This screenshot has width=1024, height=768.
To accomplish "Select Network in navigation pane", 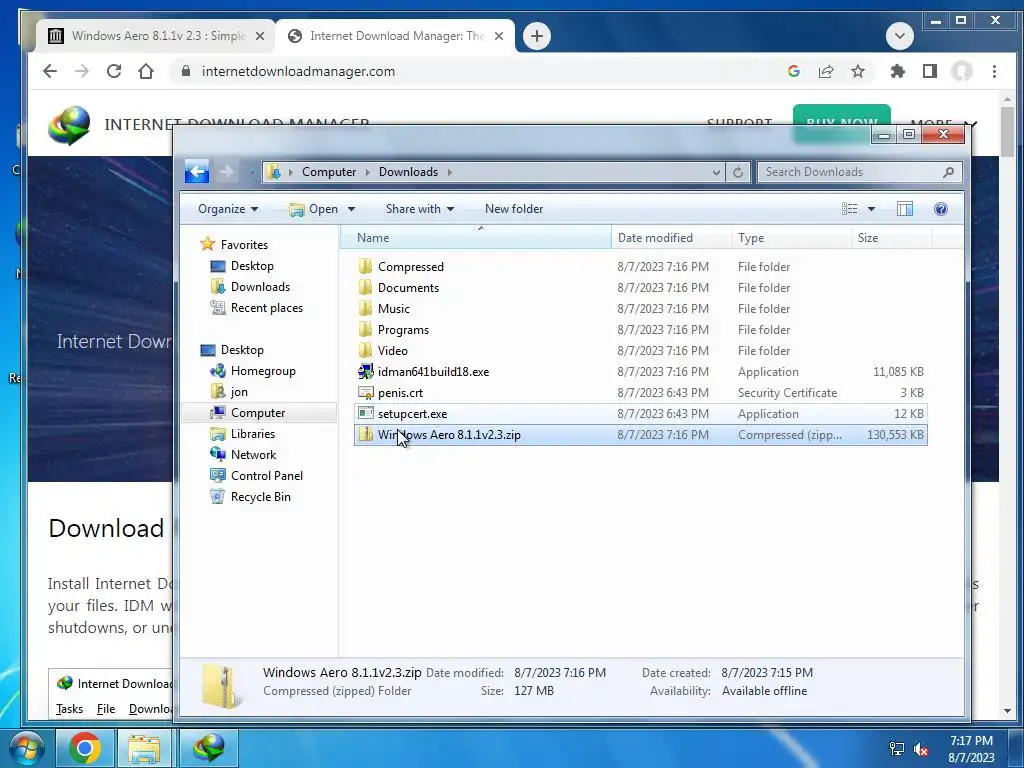I will [253, 455].
